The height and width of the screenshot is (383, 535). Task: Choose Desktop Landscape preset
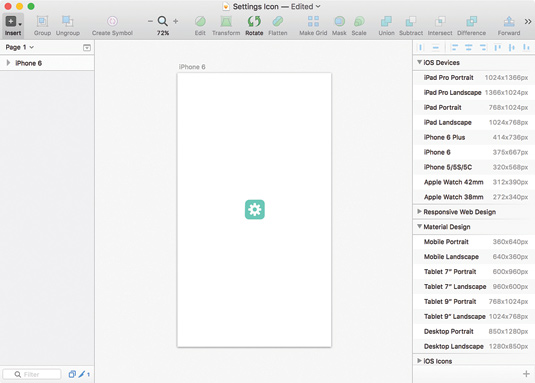coord(474,347)
